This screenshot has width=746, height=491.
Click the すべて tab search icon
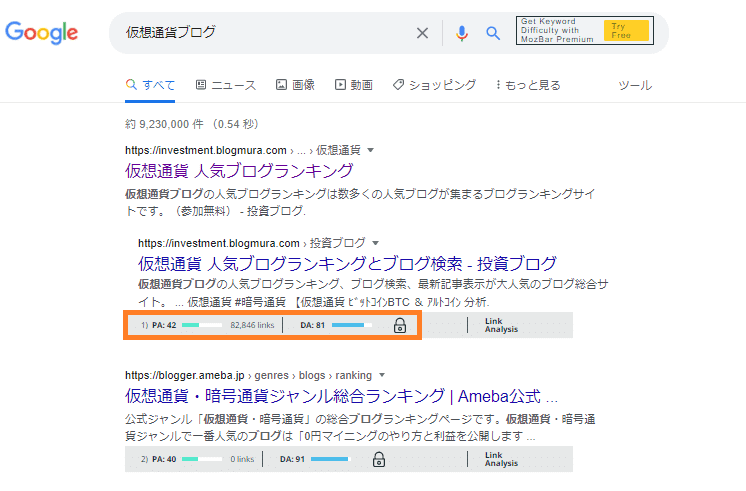(x=131, y=85)
